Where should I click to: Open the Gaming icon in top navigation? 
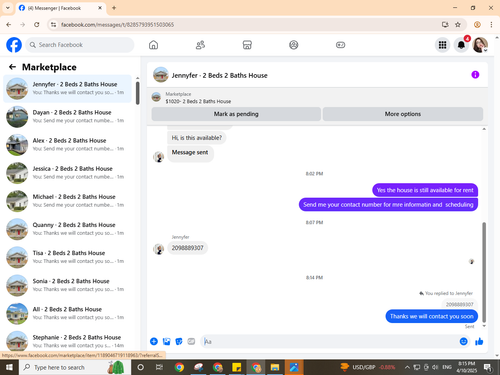(x=340, y=45)
